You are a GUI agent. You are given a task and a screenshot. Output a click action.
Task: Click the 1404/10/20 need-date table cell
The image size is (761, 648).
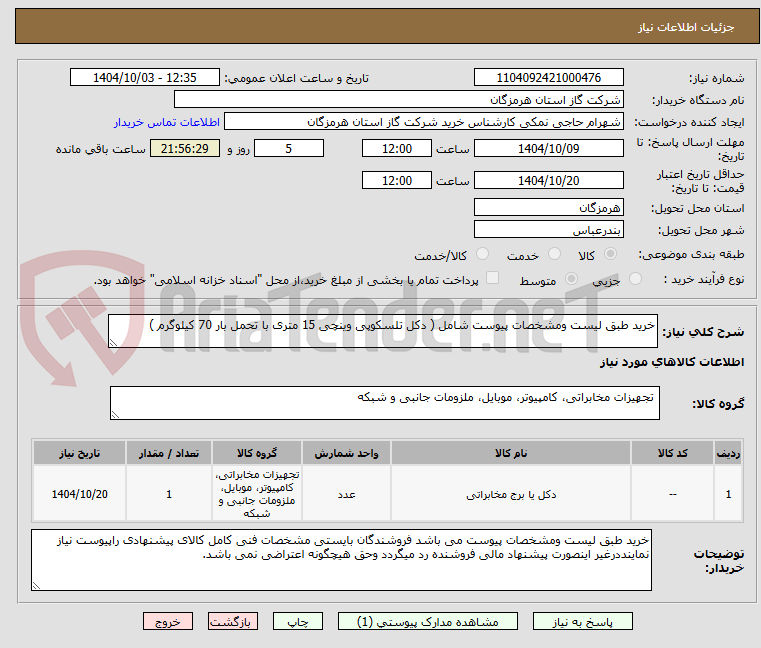[80, 494]
